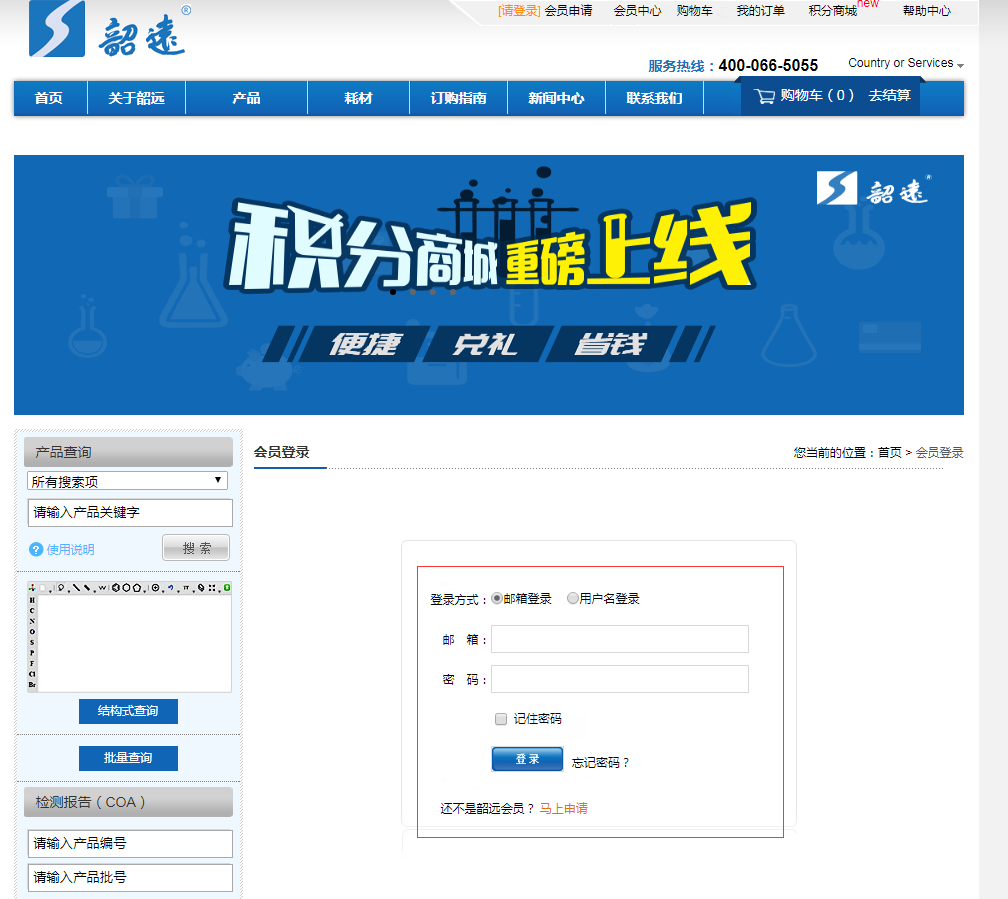
Task: Open dropdown arrow beside the undo icon
Action: 179,591
